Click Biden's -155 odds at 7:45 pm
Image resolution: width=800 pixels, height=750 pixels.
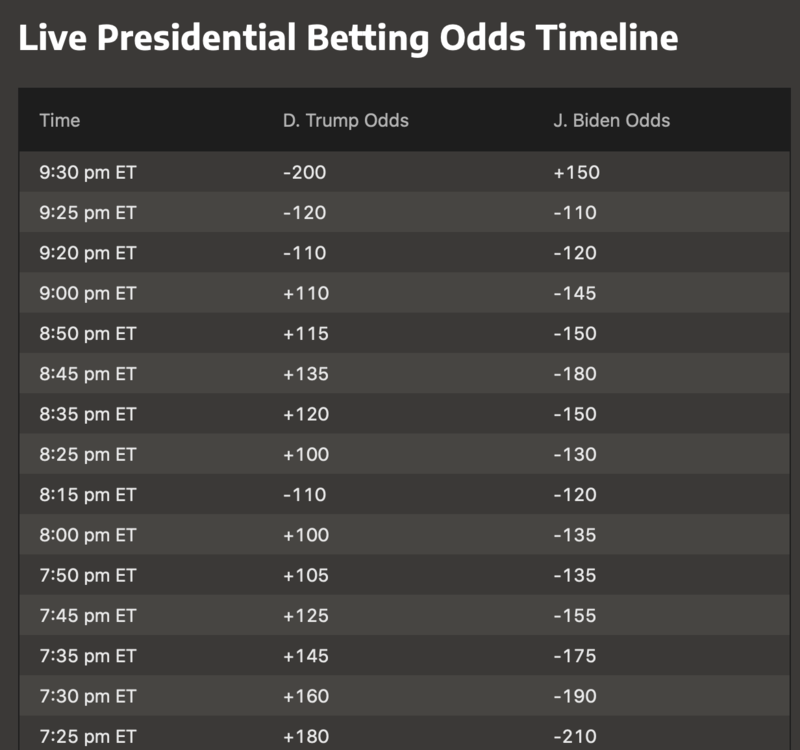pyautogui.click(x=575, y=616)
